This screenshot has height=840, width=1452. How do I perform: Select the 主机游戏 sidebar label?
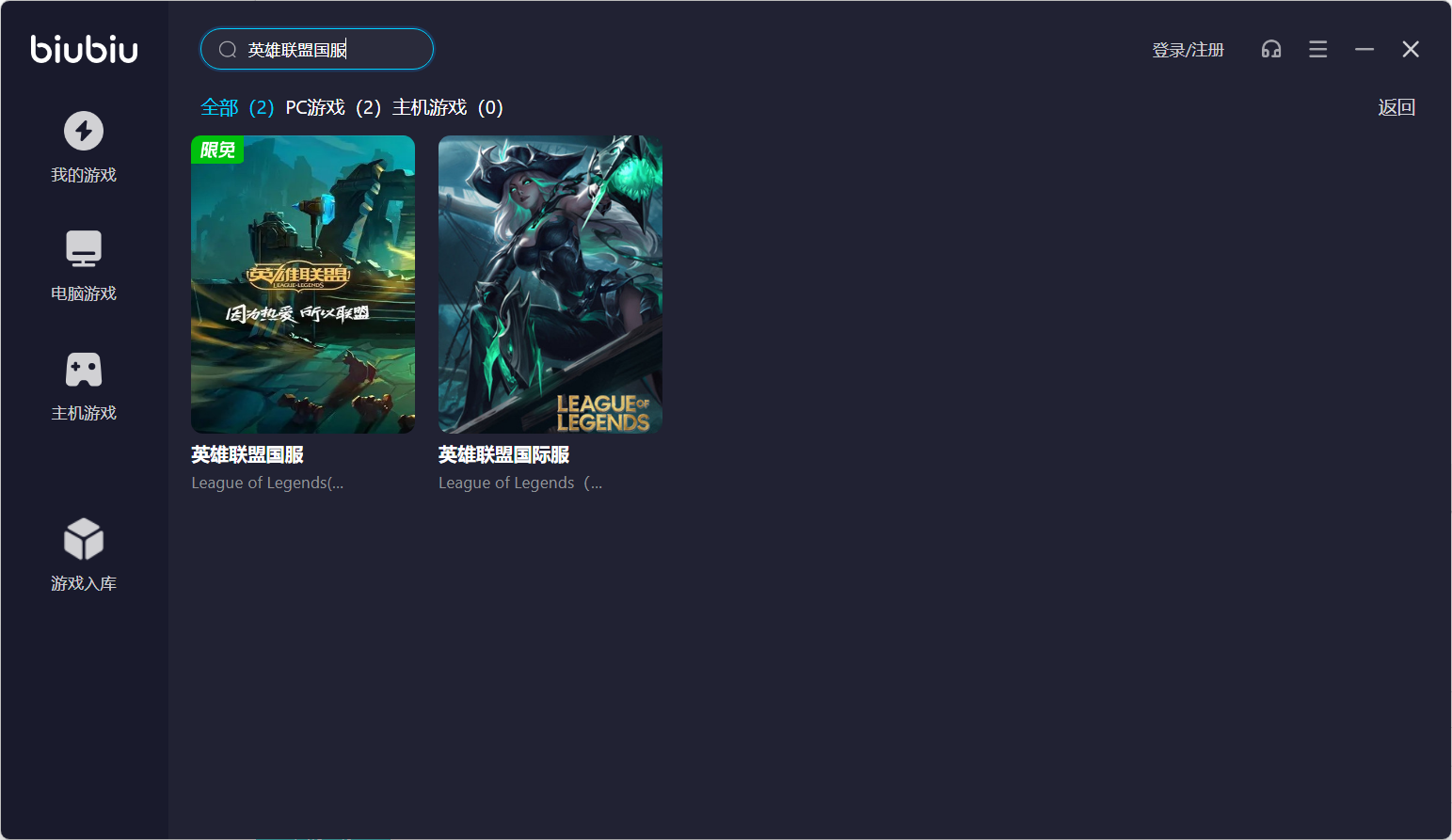tap(84, 413)
